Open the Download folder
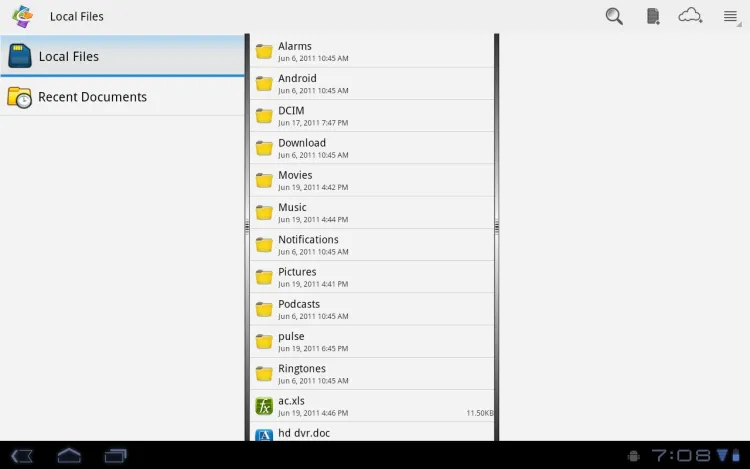The height and width of the screenshot is (469, 750). coord(372,148)
